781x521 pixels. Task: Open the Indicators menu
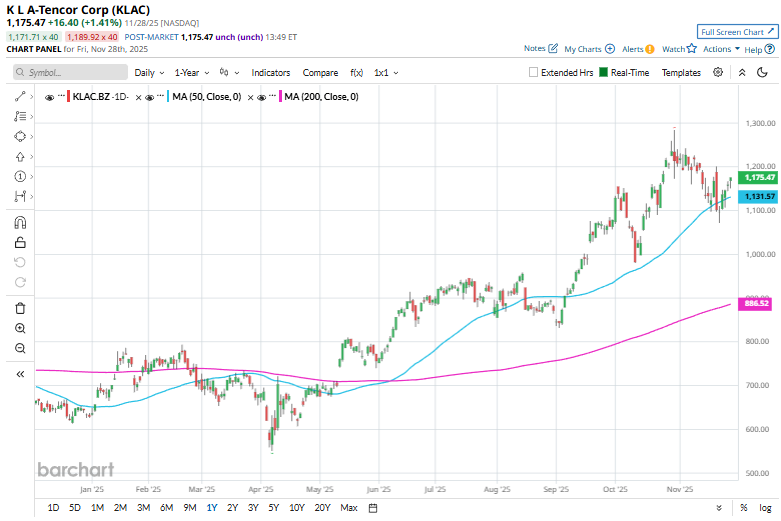point(271,73)
